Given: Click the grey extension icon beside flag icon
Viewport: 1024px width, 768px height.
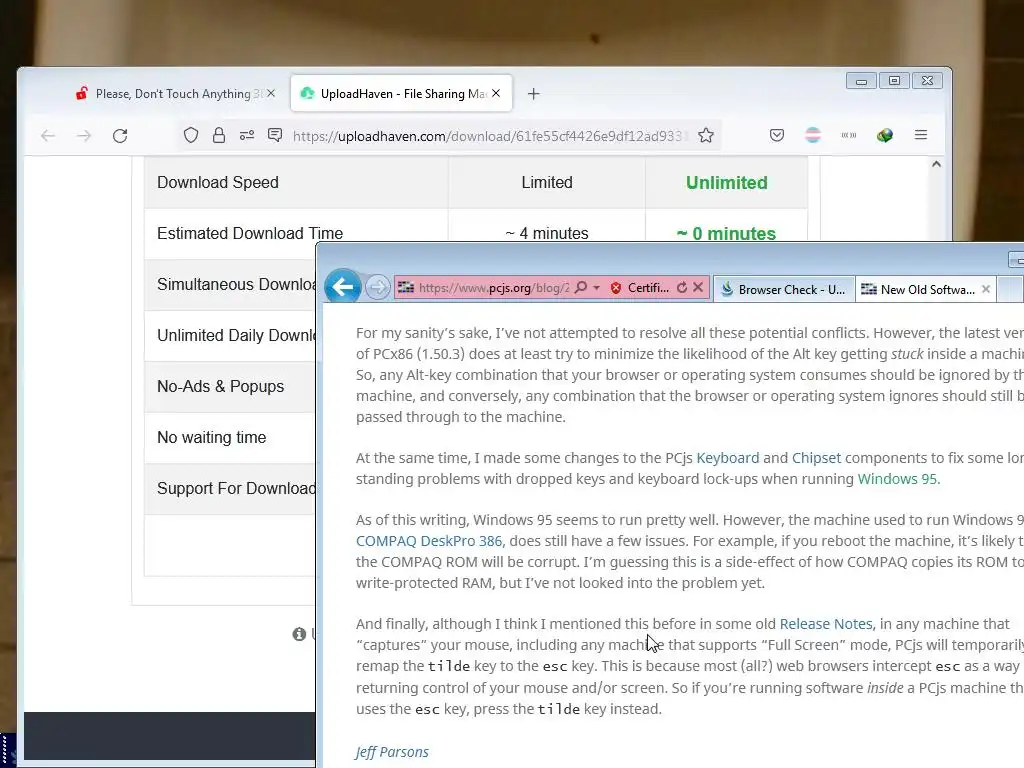Looking at the screenshot, I should (849, 135).
